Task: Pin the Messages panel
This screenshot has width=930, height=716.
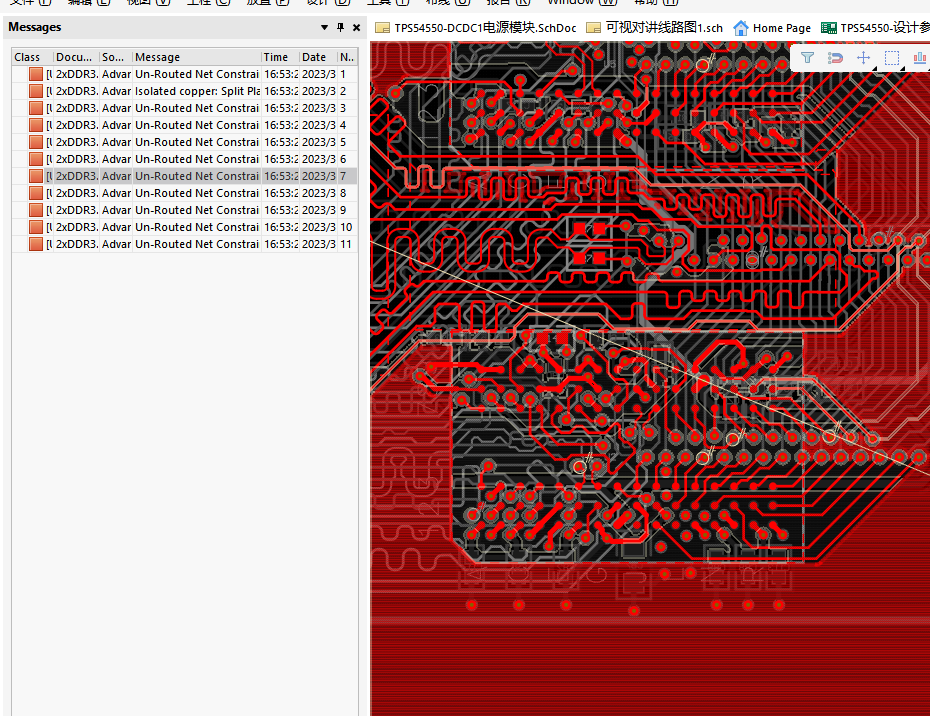Action: [340, 27]
